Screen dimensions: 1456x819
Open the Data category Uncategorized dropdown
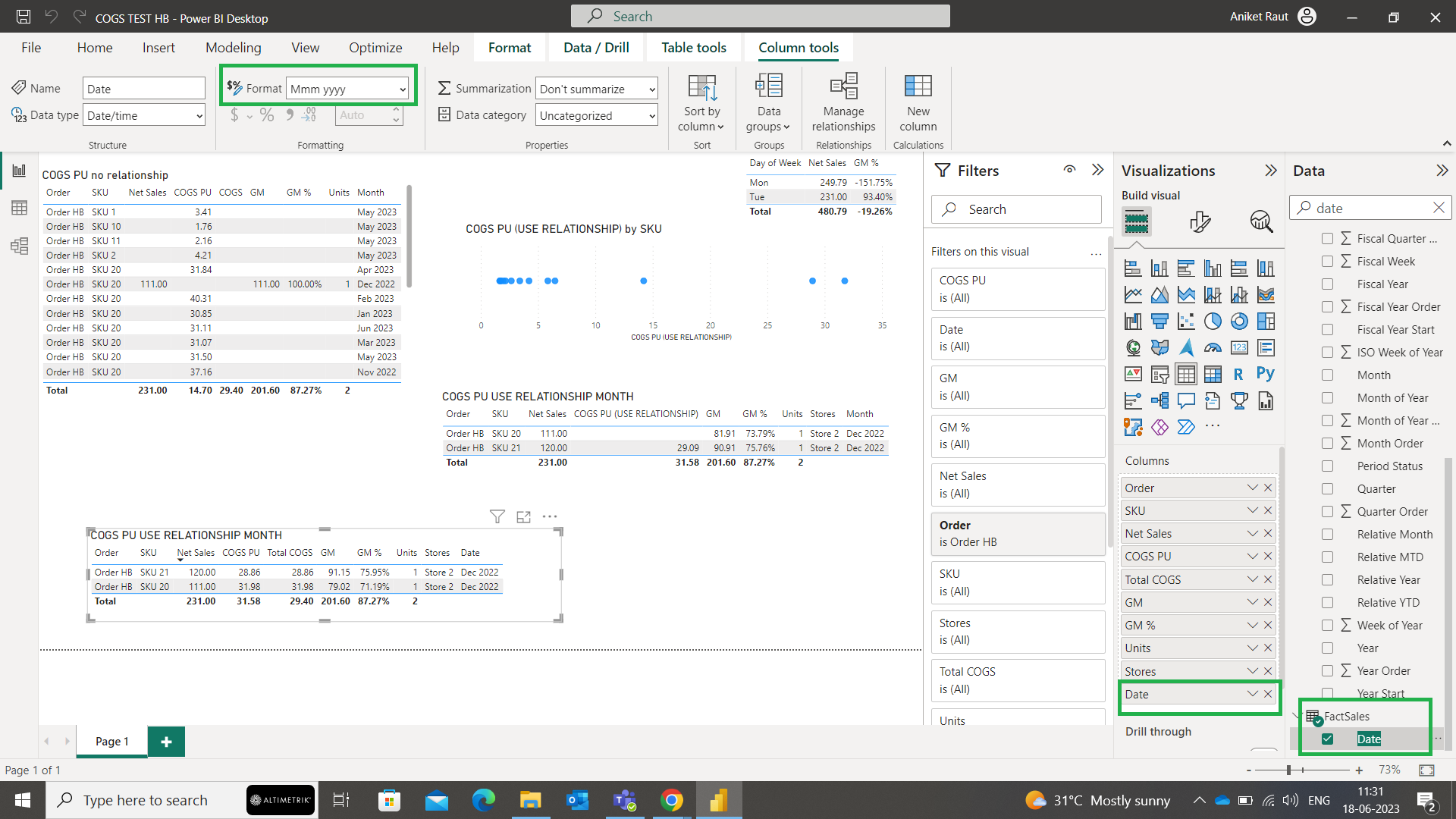(x=596, y=115)
